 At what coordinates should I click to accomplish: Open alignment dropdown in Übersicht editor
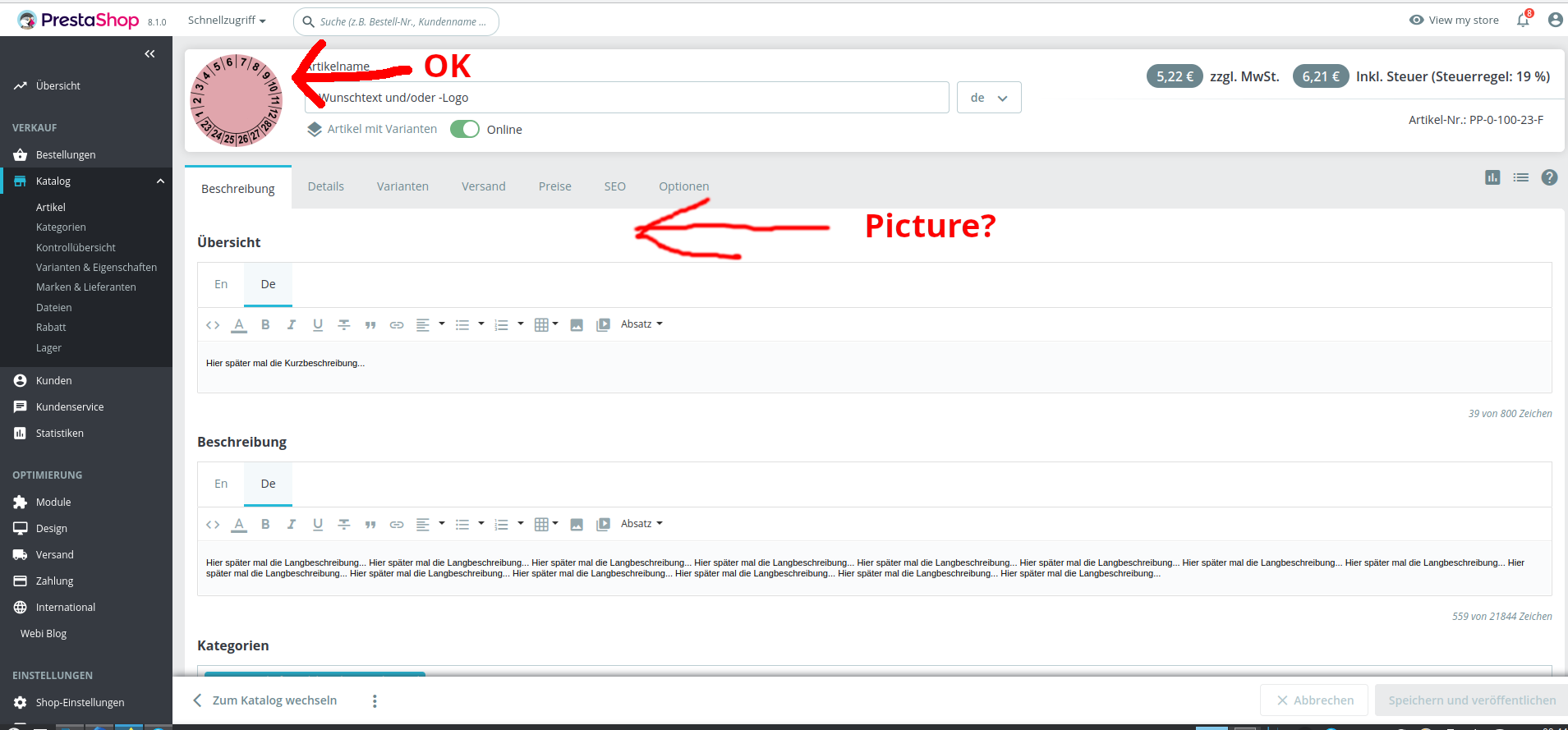[430, 325]
